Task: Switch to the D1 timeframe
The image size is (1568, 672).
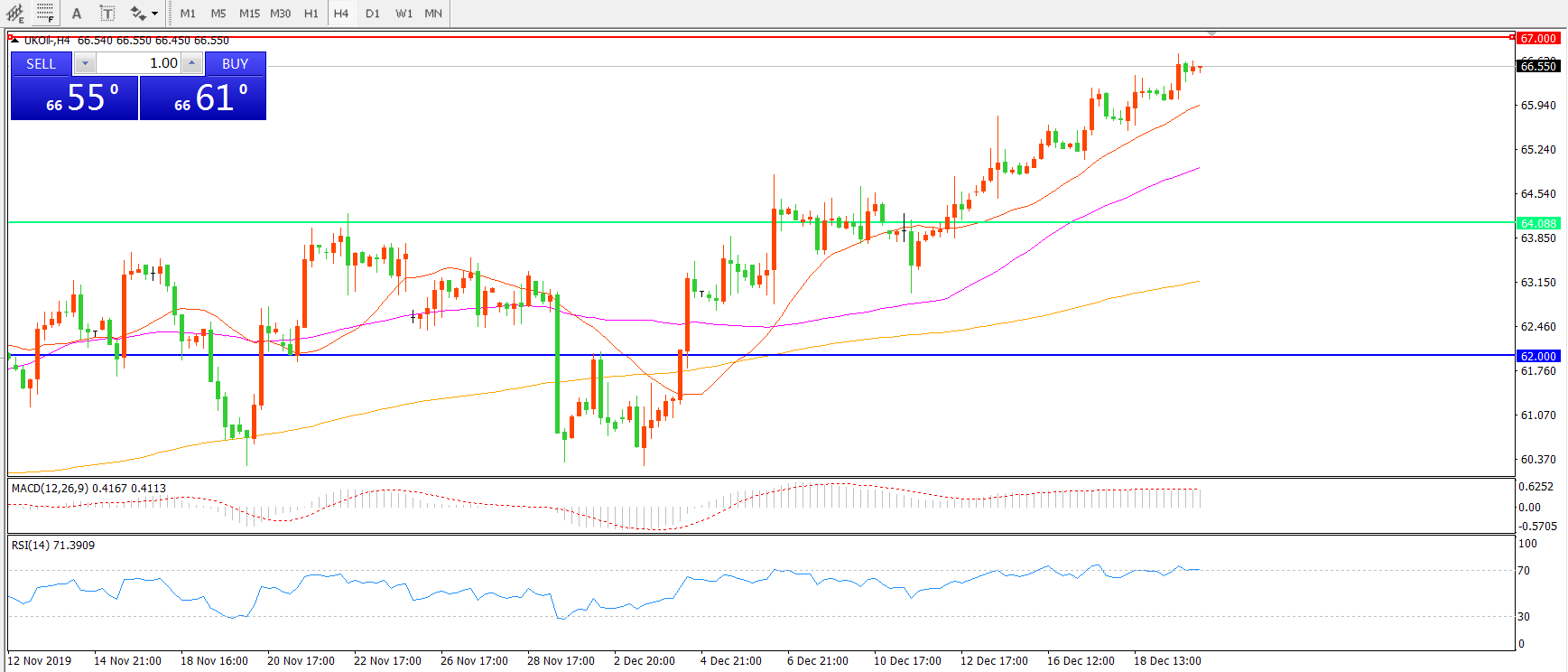Action: (373, 14)
